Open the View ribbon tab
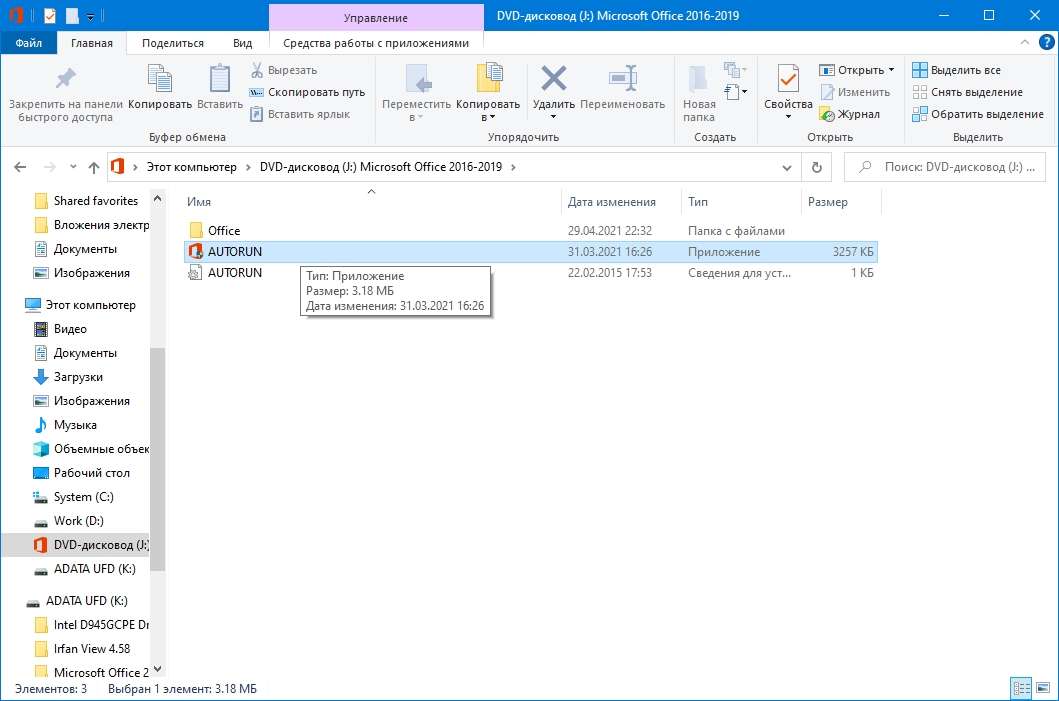 [242, 43]
